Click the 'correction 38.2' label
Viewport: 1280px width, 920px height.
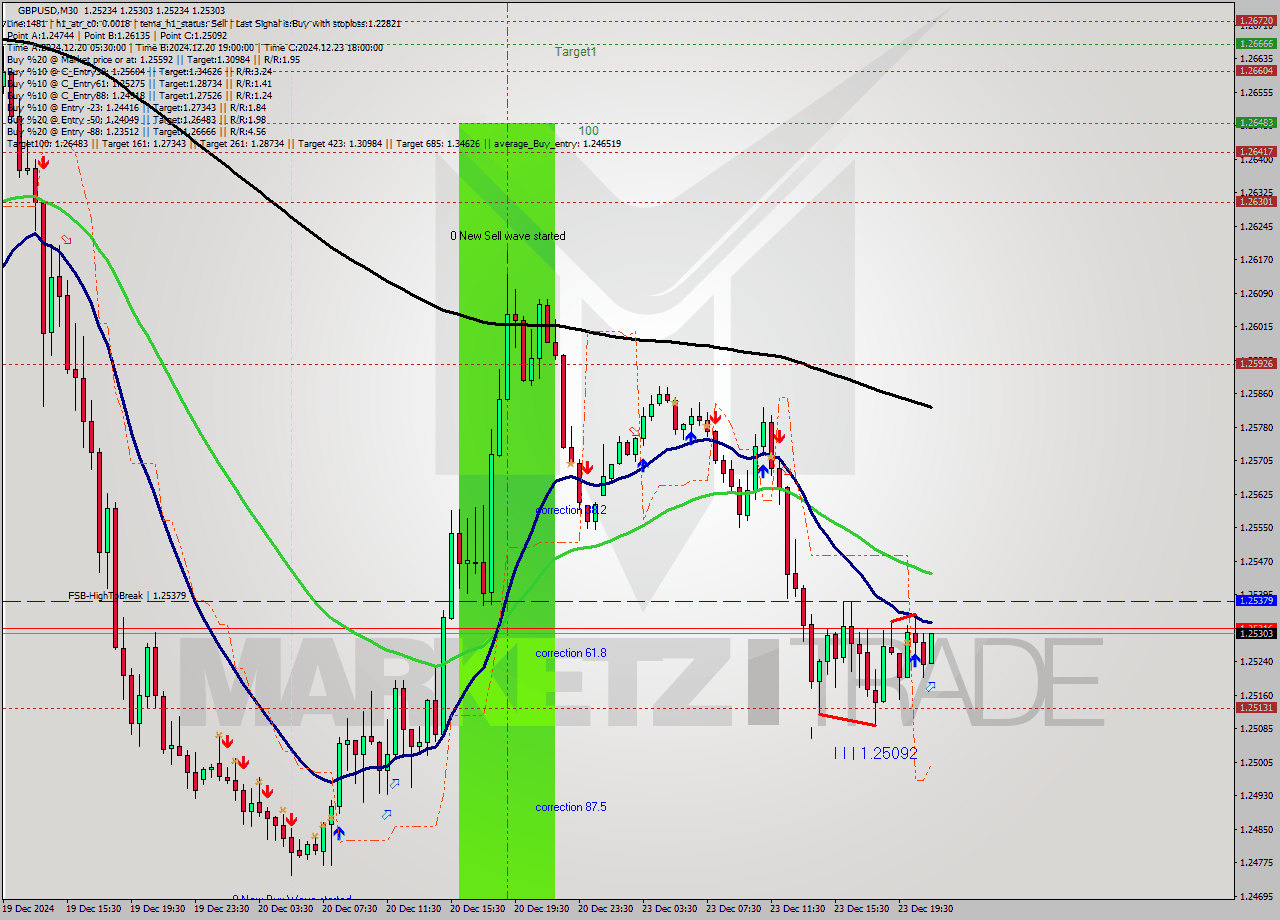tap(571, 510)
